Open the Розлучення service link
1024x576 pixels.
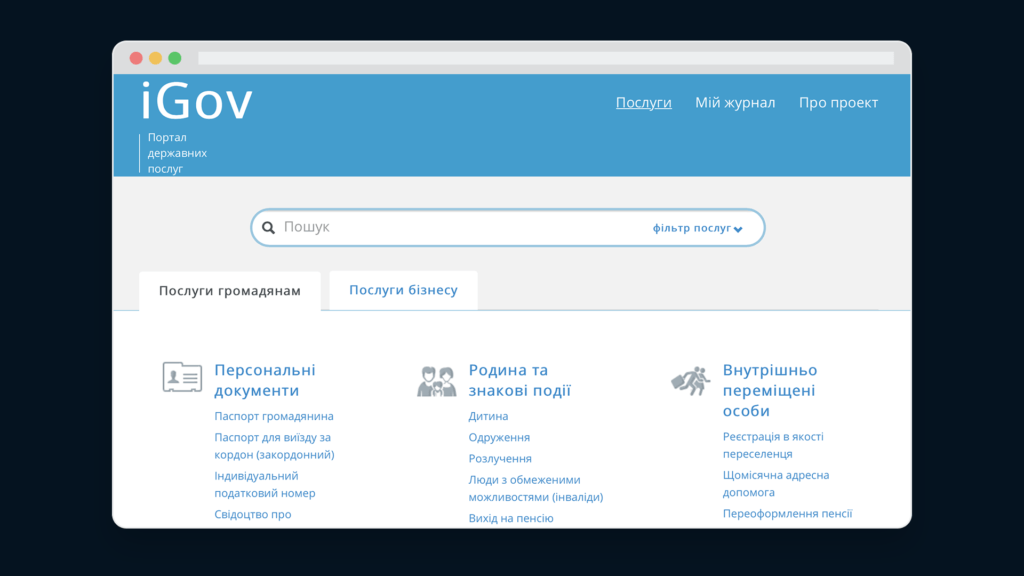click(x=500, y=458)
